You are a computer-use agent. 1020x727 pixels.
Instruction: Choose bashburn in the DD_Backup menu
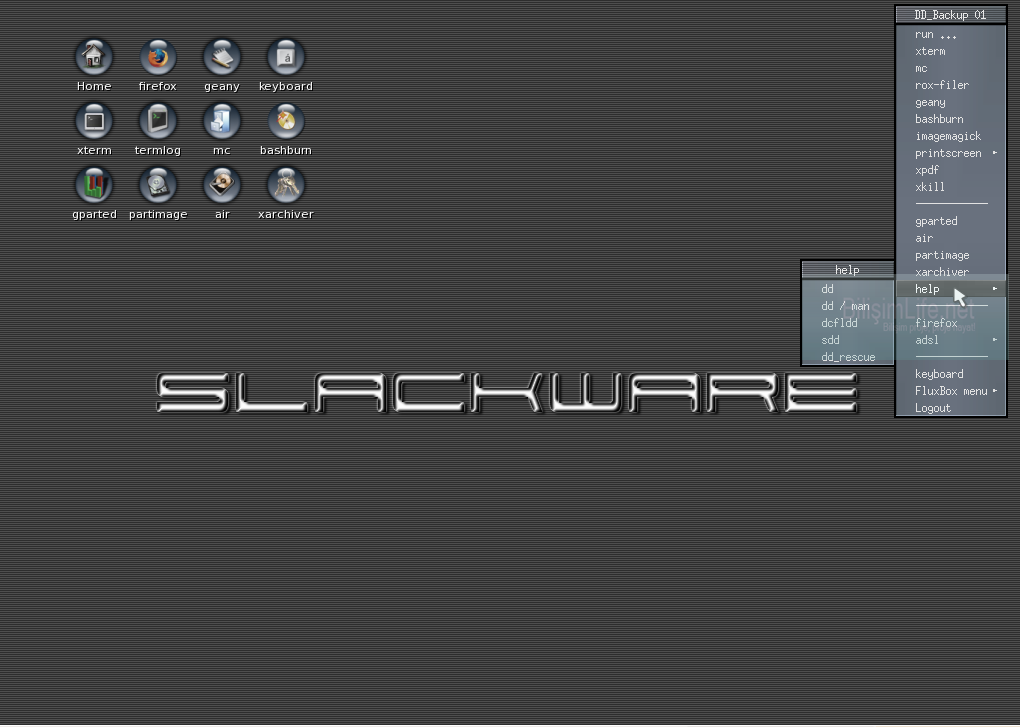pos(951,119)
